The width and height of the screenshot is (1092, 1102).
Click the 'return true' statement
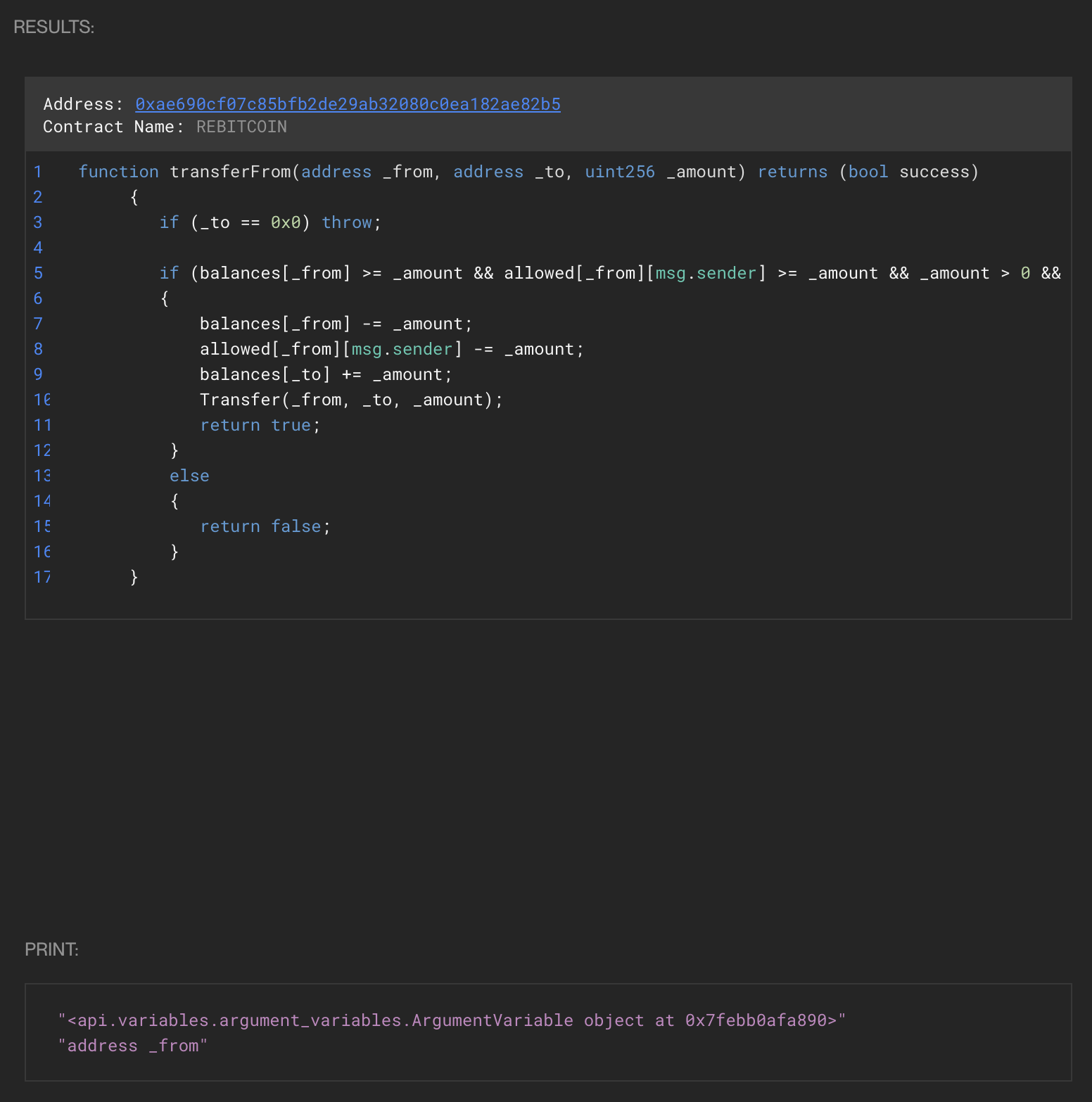click(x=260, y=425)
